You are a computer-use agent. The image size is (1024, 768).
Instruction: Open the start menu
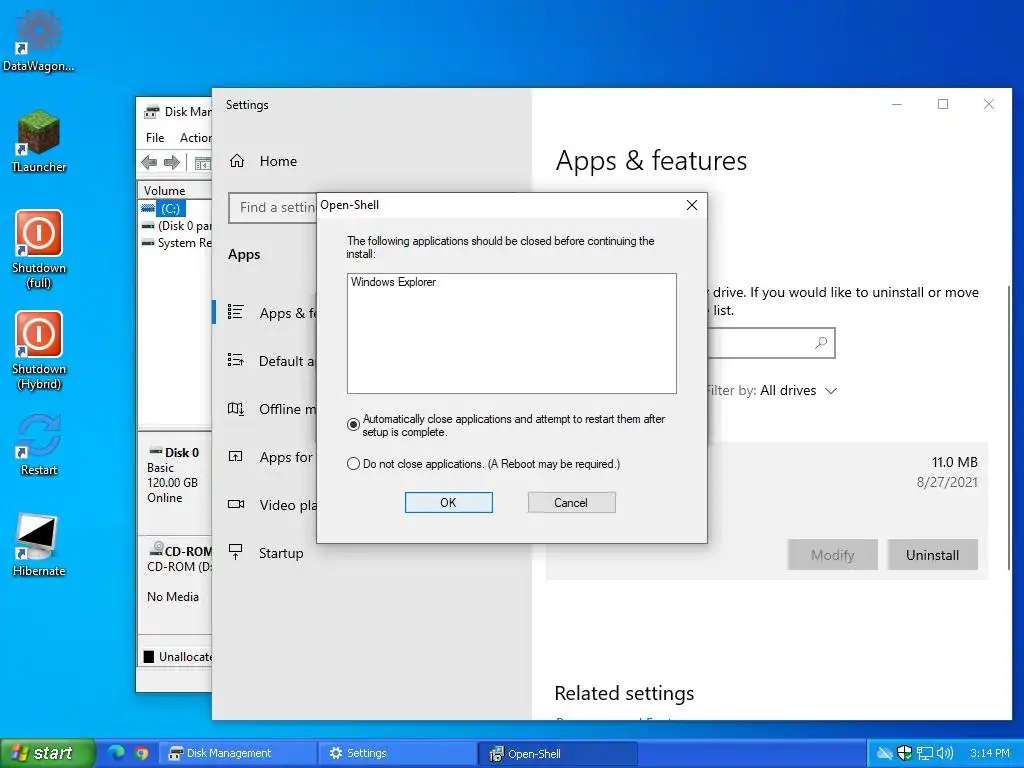47,753
